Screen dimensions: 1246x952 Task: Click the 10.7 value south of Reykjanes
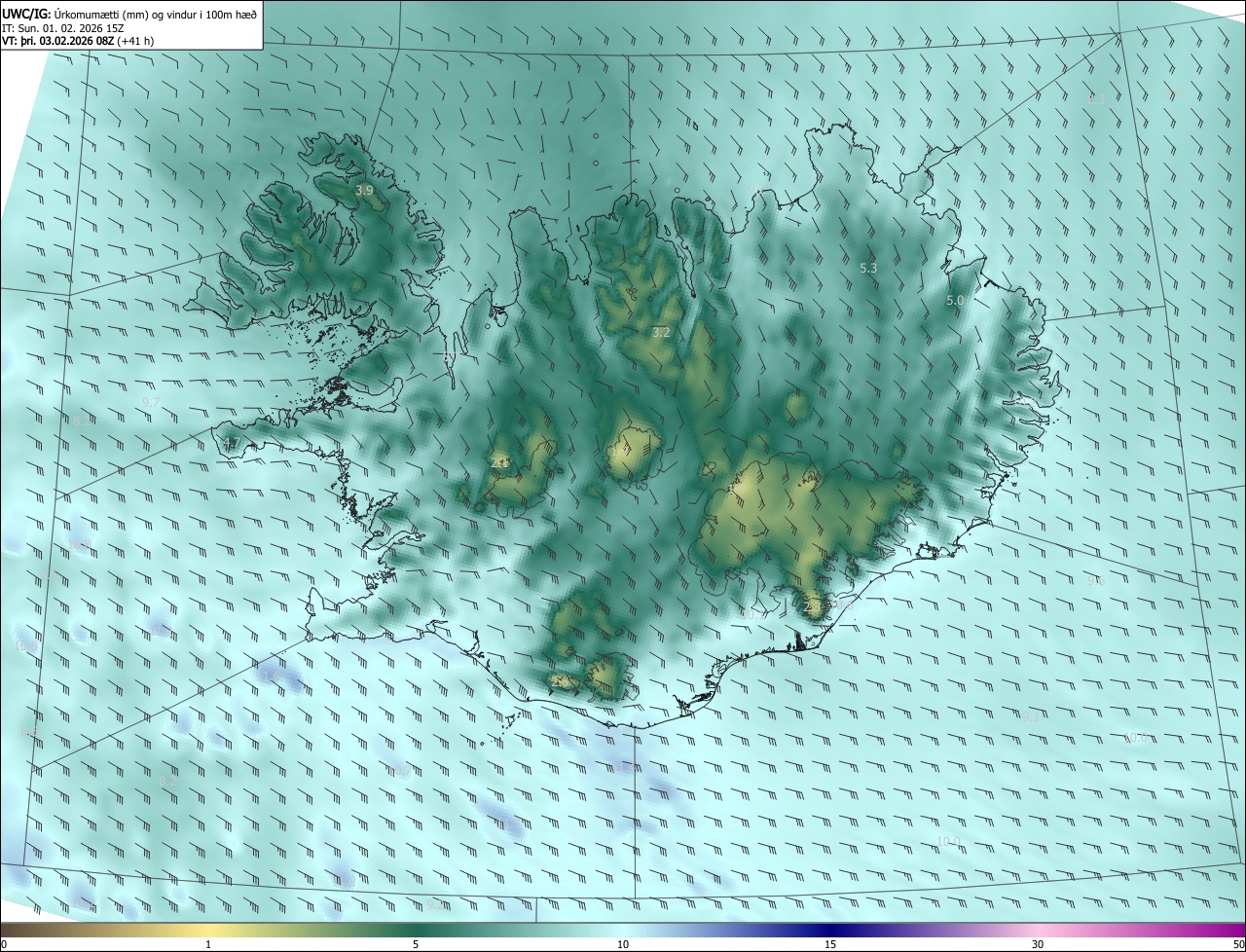pyautogui.click(x=399, y=771)
